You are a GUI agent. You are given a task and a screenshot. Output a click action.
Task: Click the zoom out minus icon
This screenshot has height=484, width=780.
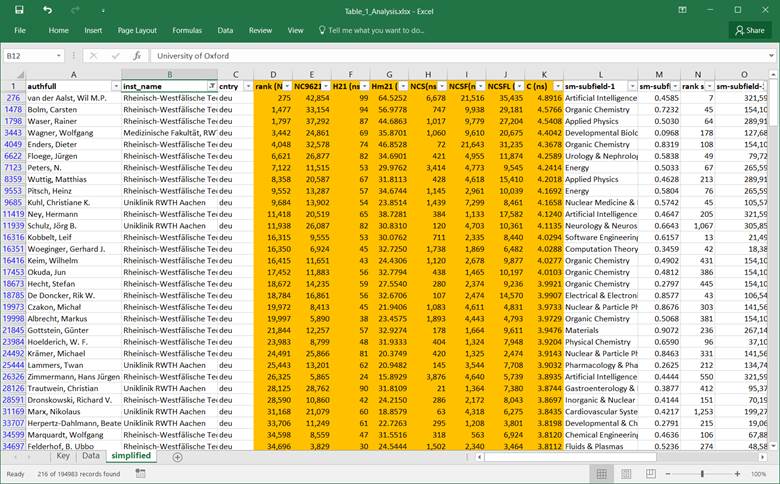[x=668, y=474]
